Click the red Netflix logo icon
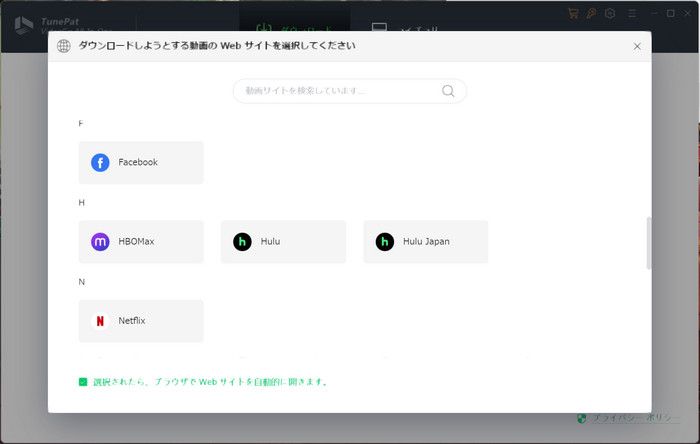700x444 pixels. click(100, 321)
